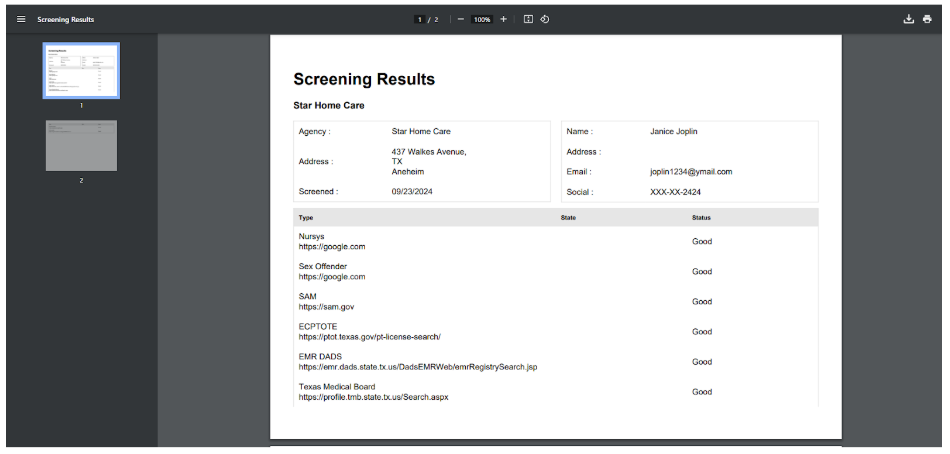Print the document
The image size is (950, 454).
tap(927, 19)
